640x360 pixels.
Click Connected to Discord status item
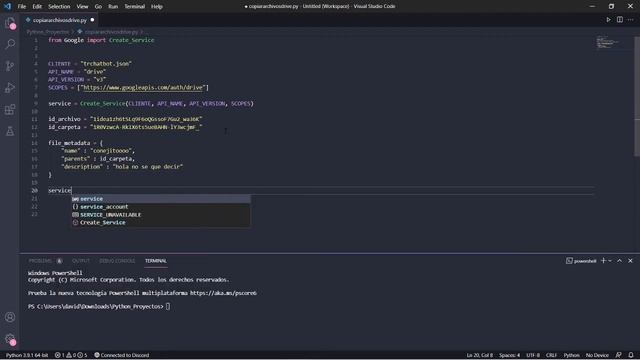122,355
